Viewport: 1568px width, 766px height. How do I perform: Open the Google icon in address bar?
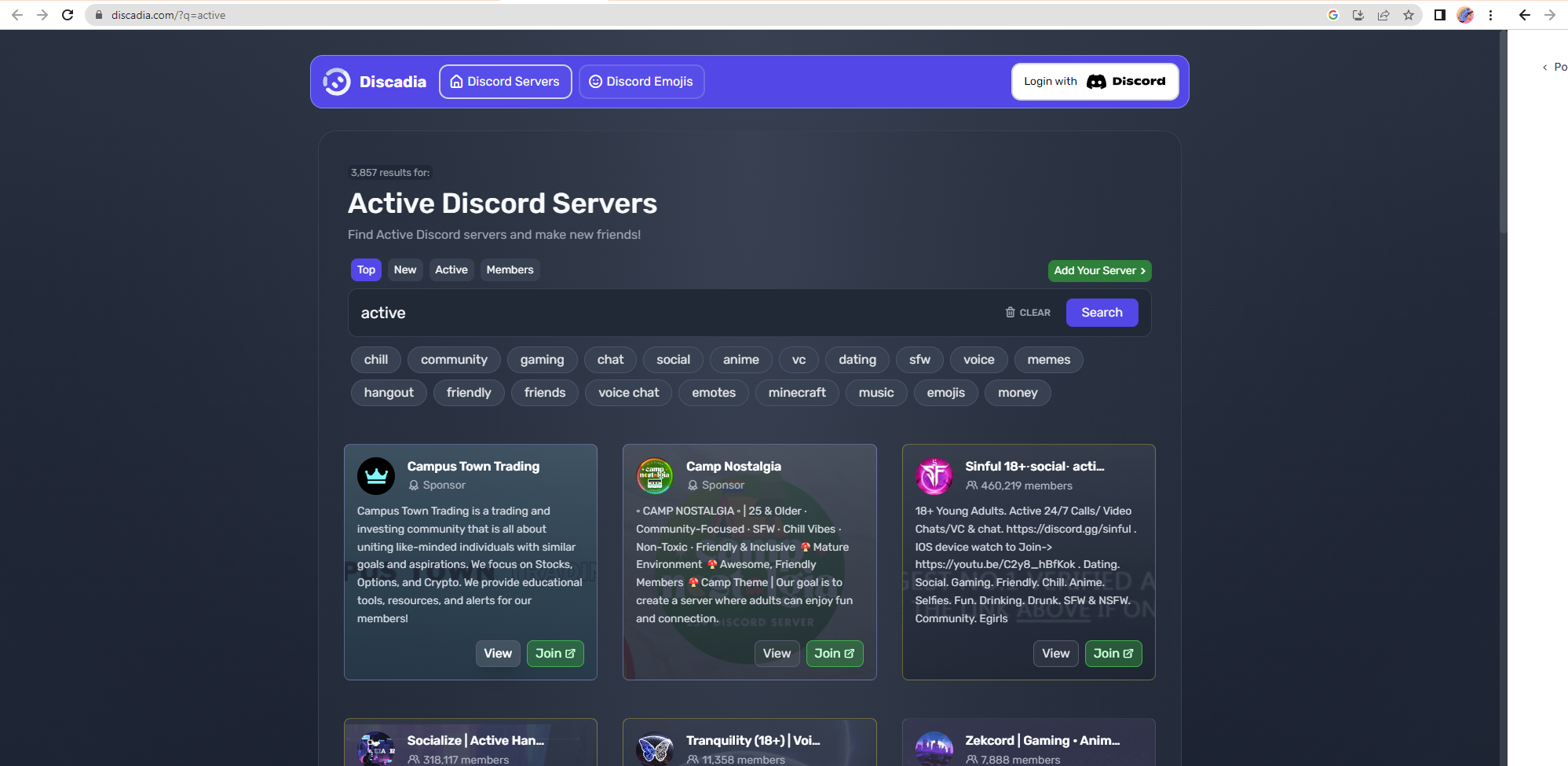point(1333,15)
